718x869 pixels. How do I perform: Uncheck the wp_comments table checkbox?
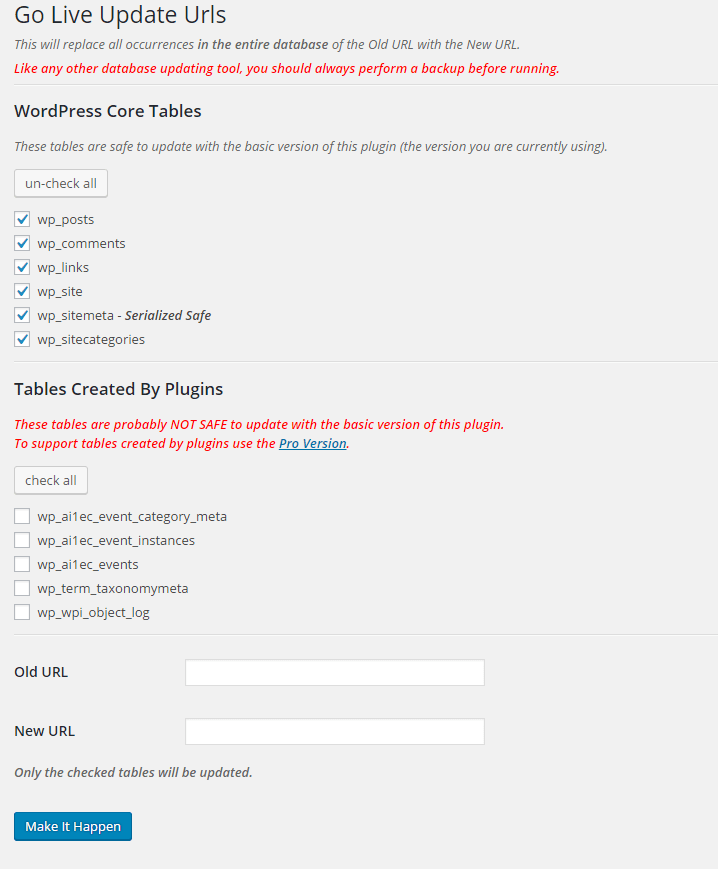tap(22, 243)
